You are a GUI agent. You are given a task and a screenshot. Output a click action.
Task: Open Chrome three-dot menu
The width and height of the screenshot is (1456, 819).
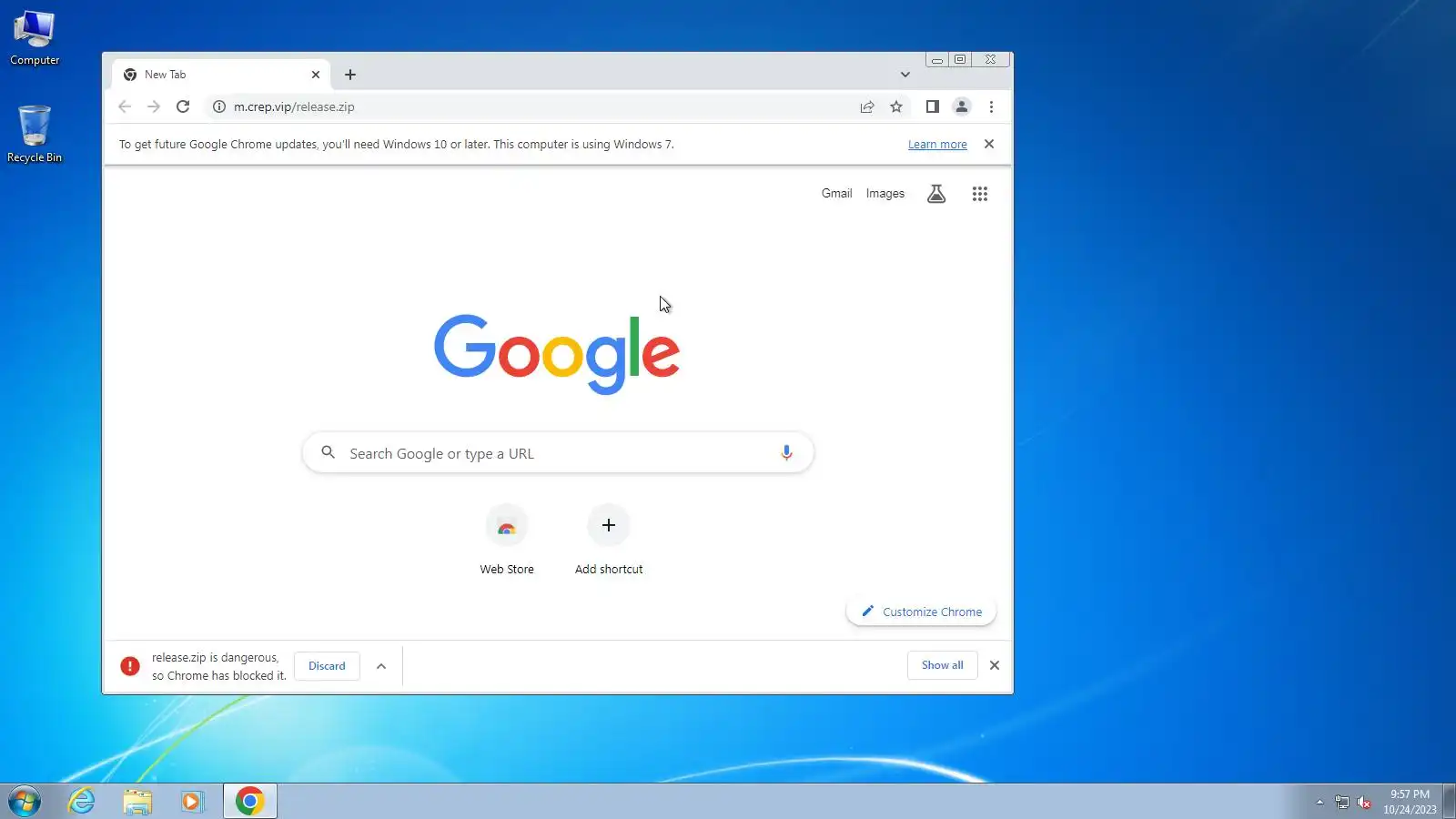[991, 106]
